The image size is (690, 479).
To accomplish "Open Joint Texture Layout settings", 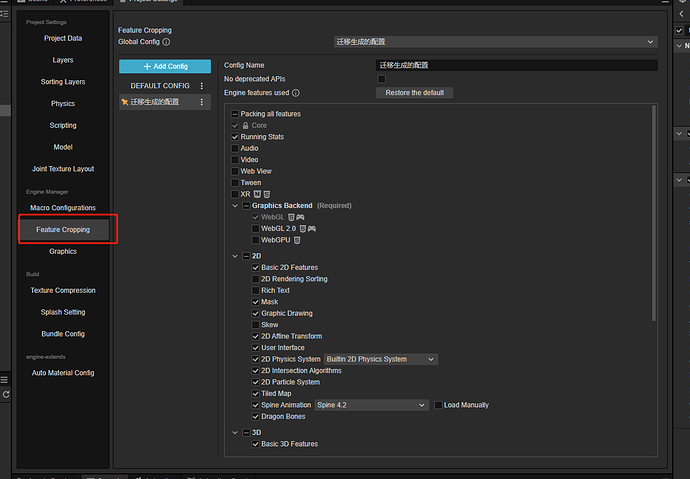I will (63, 169).
